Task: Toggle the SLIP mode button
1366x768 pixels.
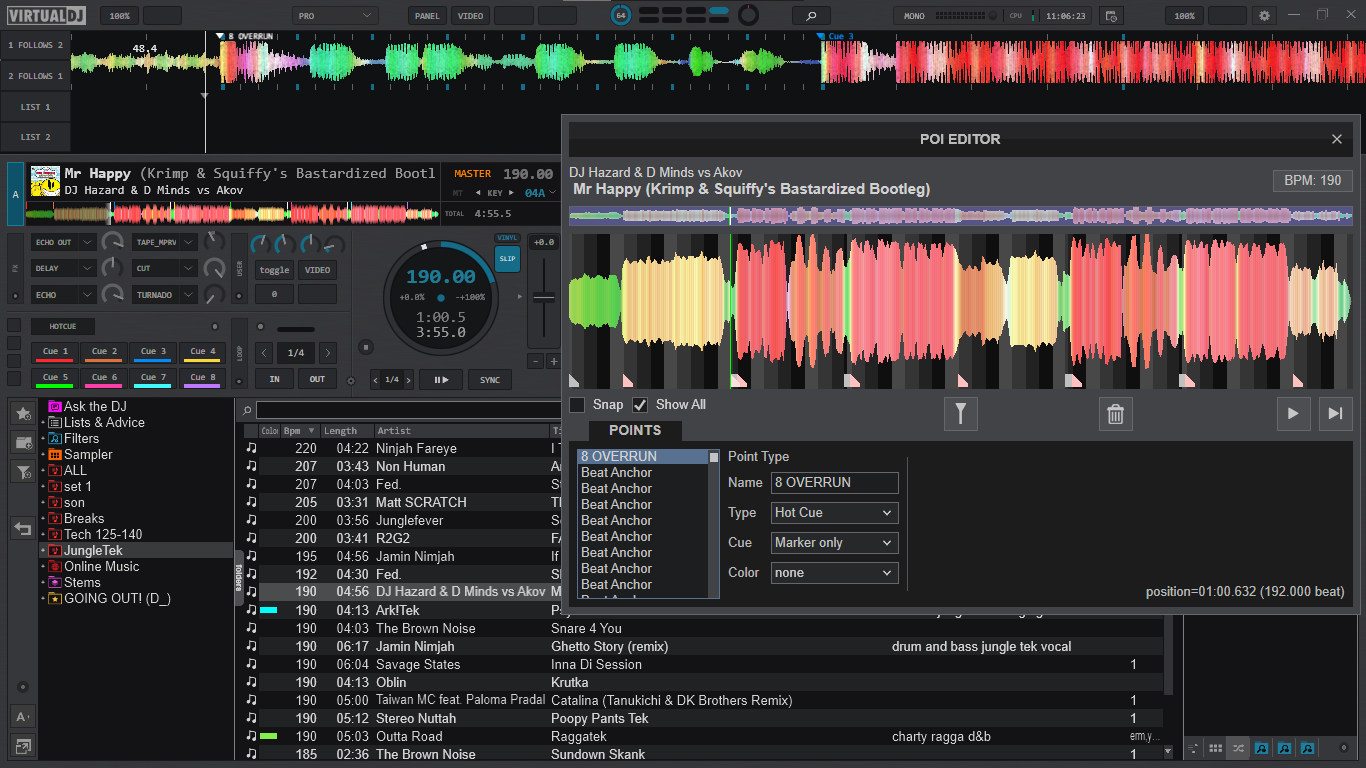Action: 508,258
